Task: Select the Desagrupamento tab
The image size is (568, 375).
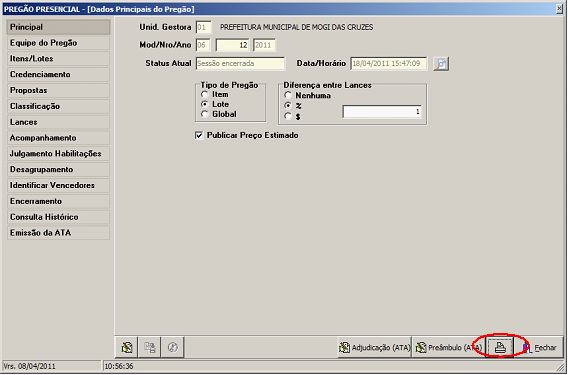Action: [58, 170]
